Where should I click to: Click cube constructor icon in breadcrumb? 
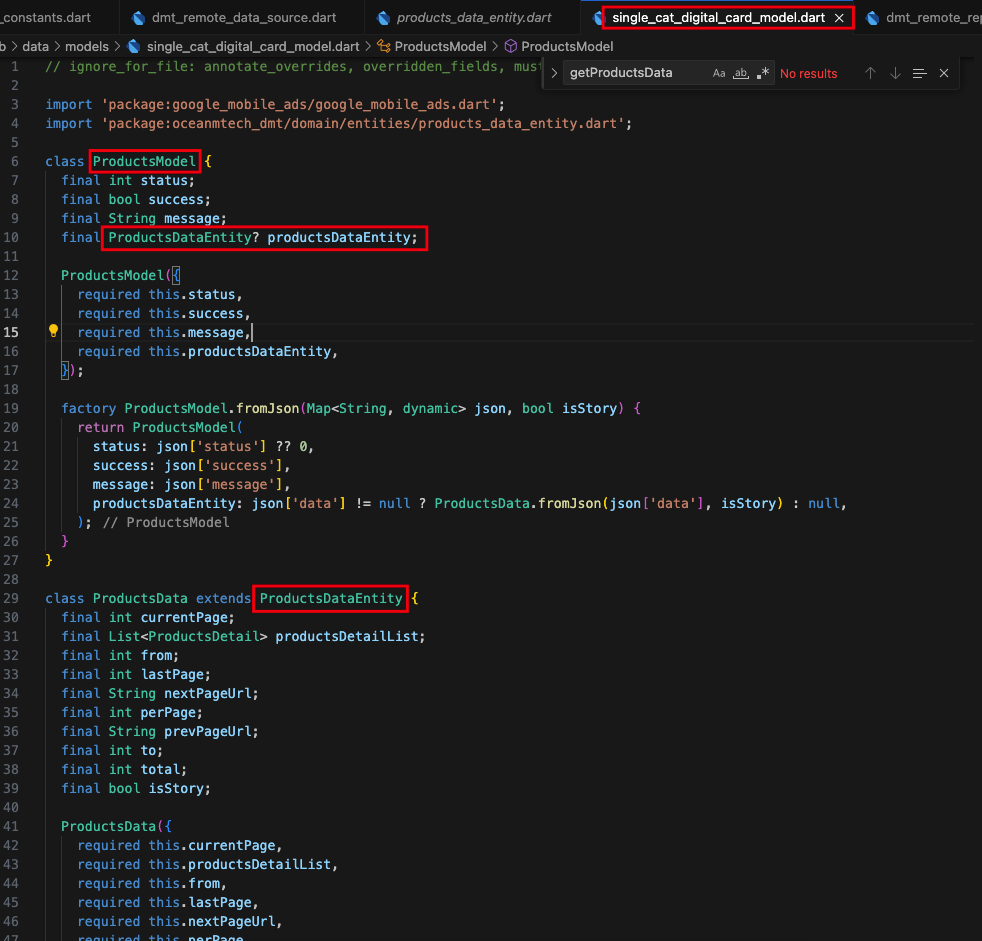510,46
